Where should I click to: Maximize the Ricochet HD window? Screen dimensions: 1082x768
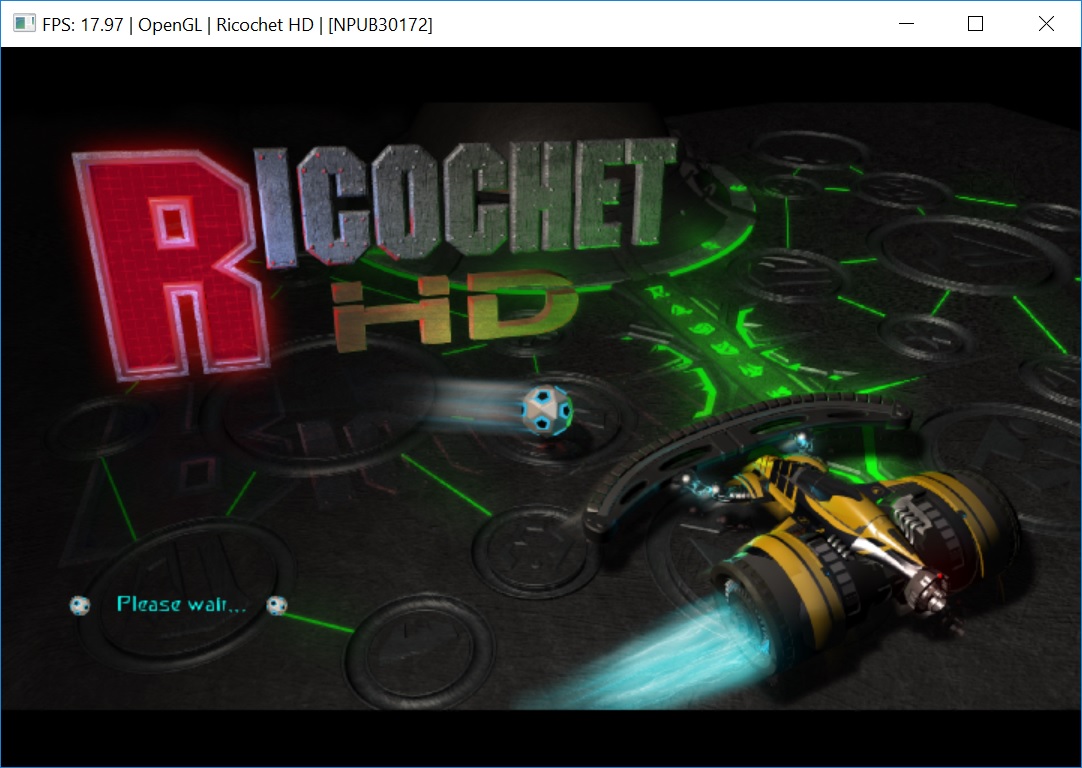[x=976, y=24]
